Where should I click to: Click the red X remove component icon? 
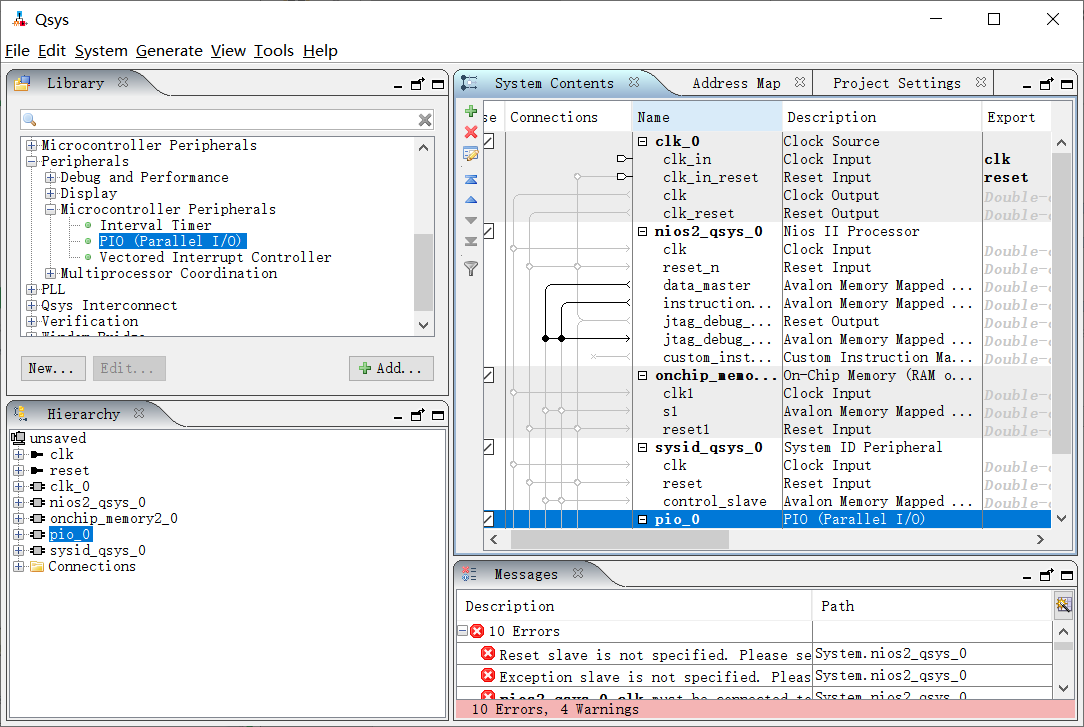(471, 132)
